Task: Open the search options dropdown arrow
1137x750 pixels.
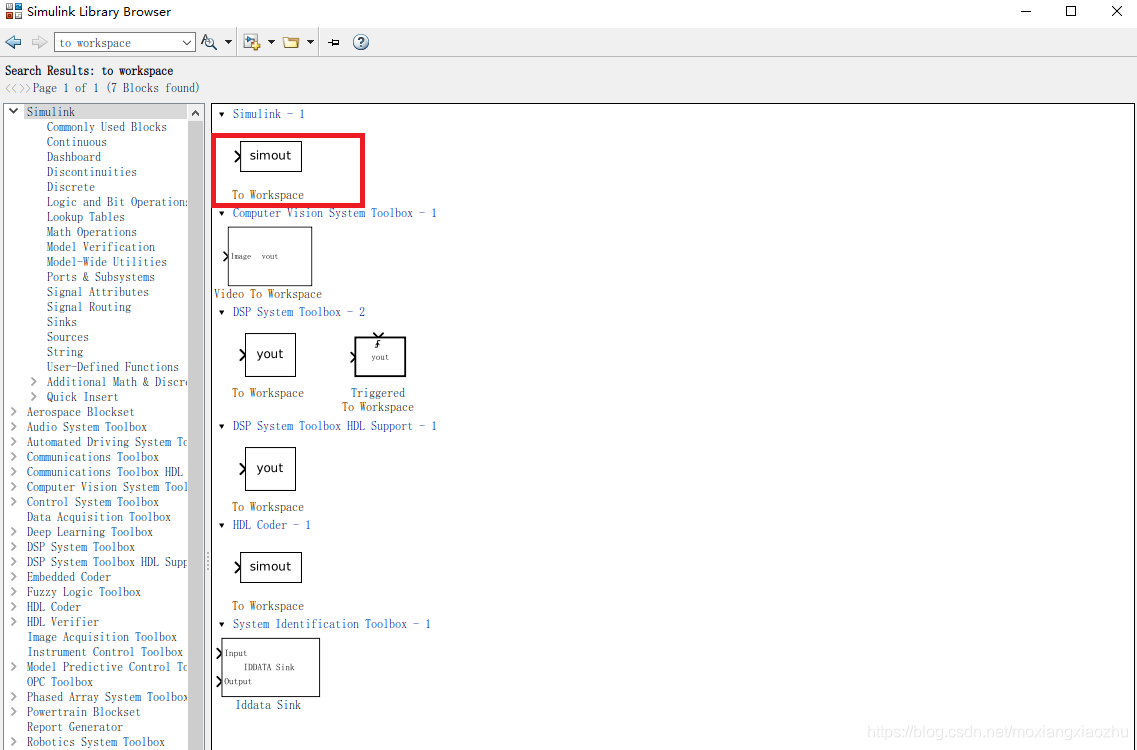Action: tap(228, 42)
